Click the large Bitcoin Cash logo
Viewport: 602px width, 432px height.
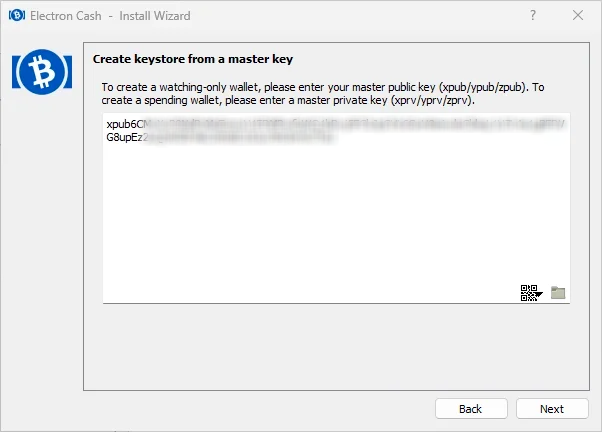point(42,72)
